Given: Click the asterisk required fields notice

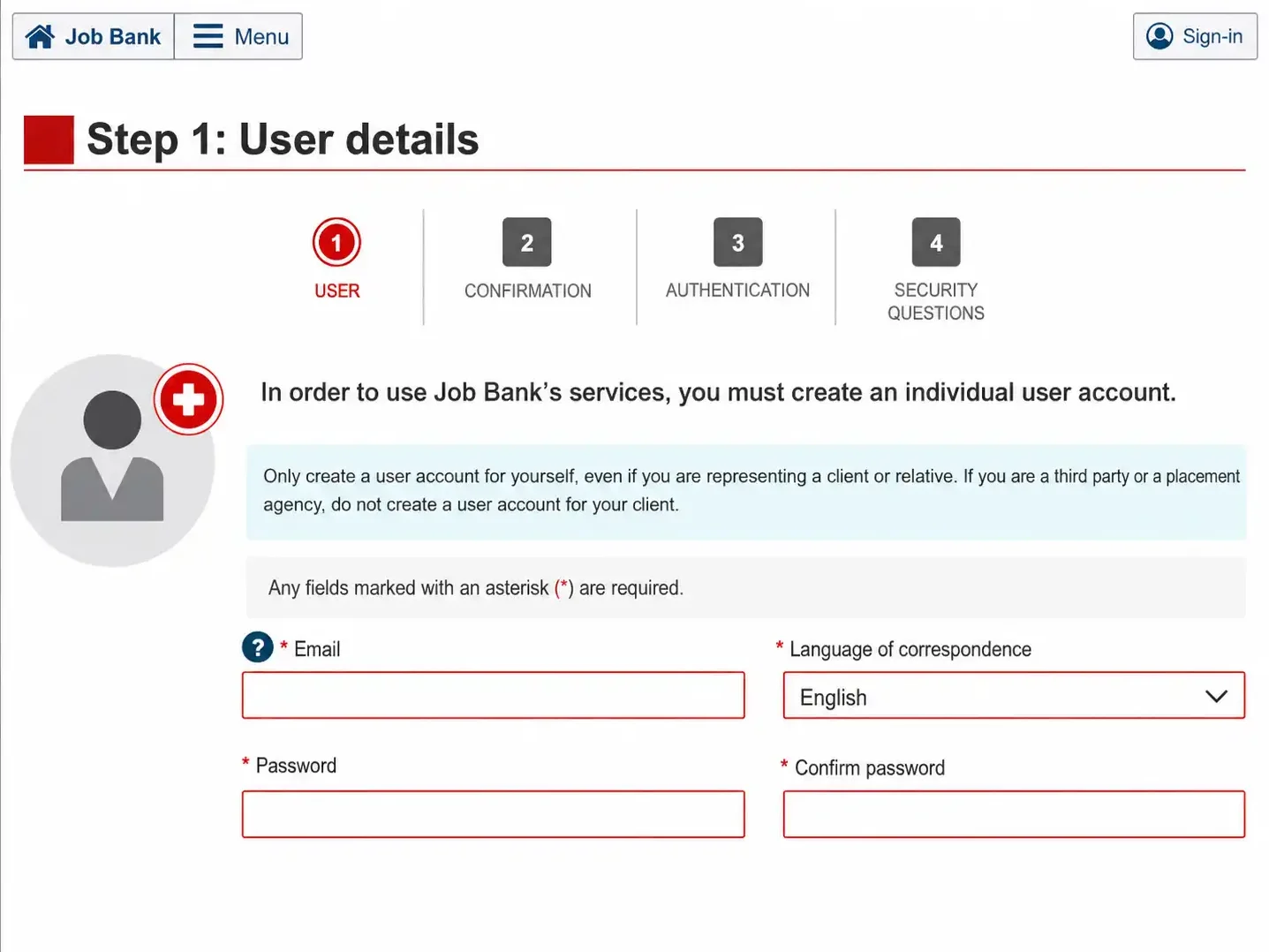Looking at the screenshot, I should coord(746,587).
